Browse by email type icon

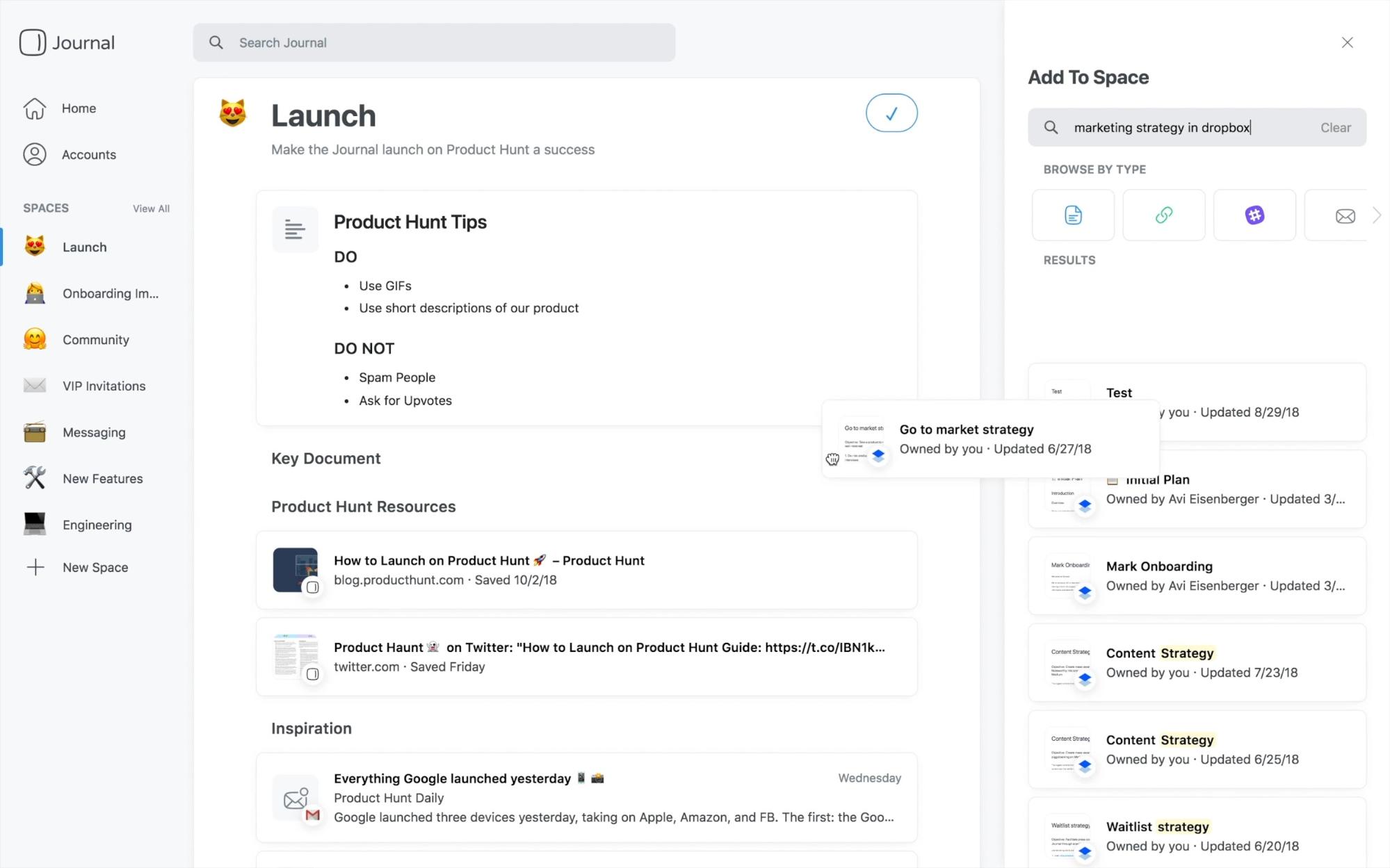1336,215
